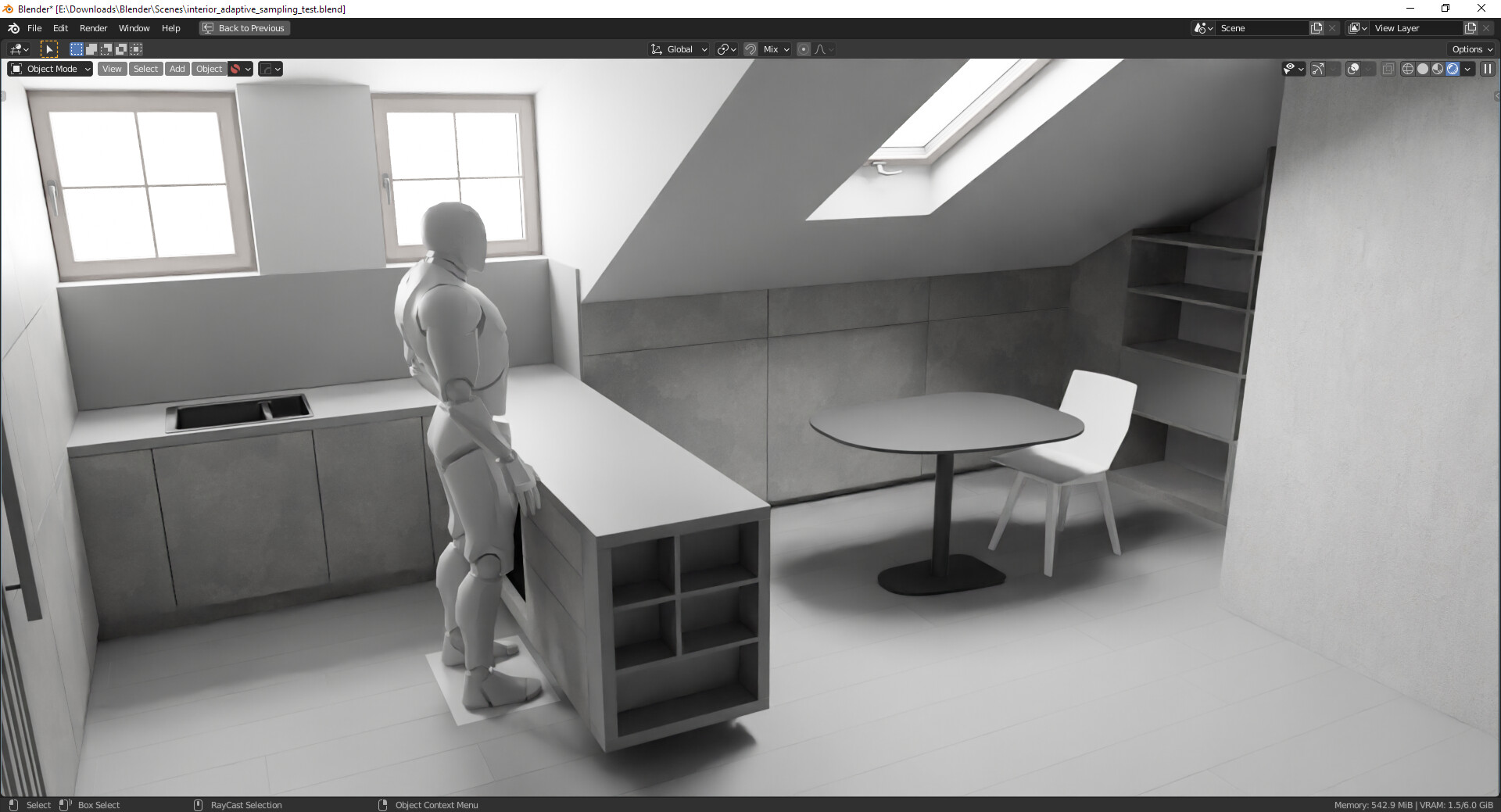Viewport: 1501px width, 812px height.
Task: Choose the Set New Selection mode icon
Action: [76, 49]
